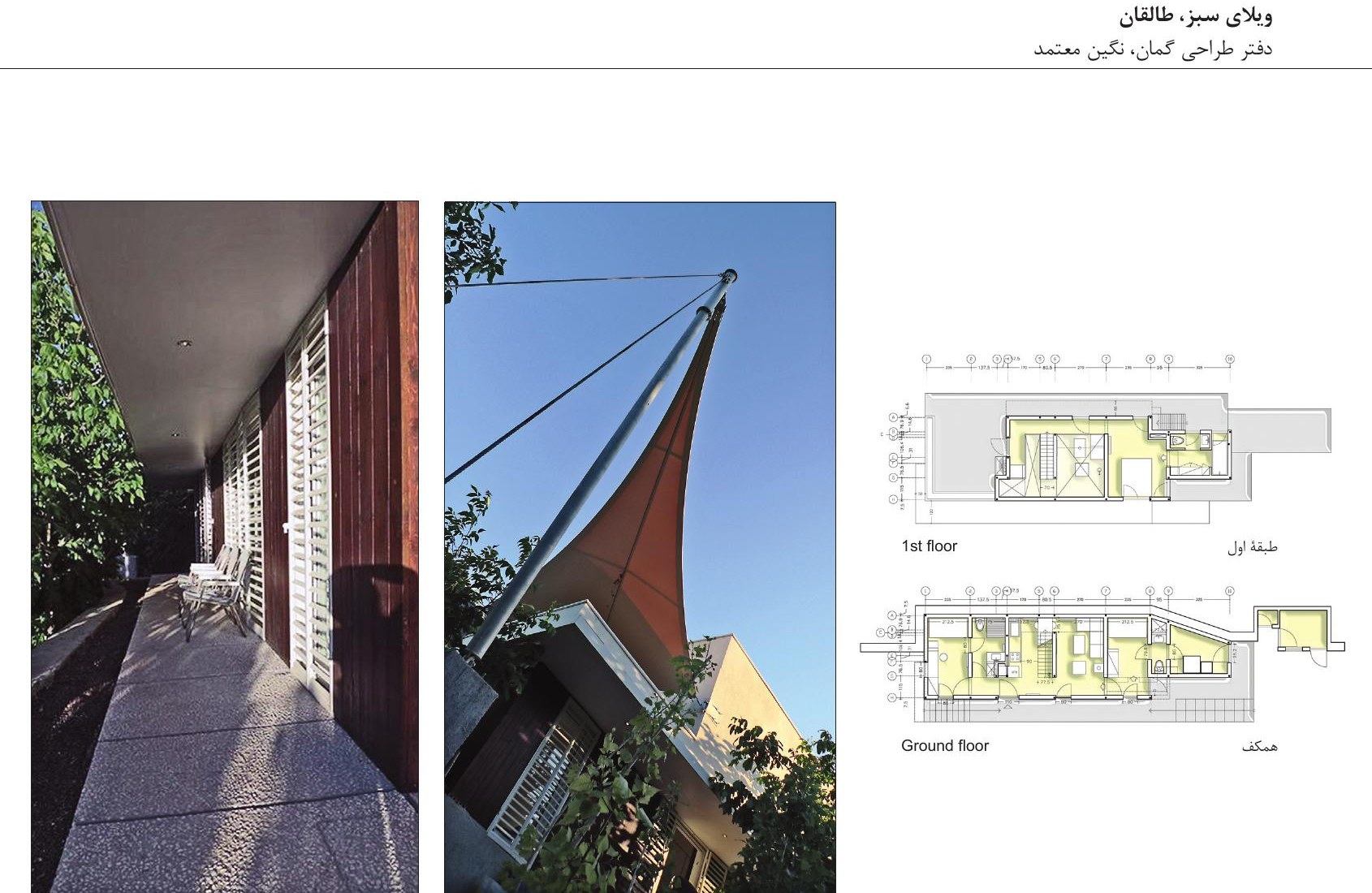Select the Persian caption "همکف"

point(1259,746)
